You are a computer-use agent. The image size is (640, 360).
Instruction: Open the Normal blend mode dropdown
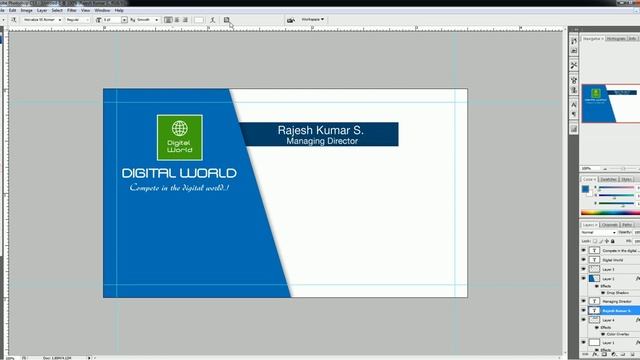[x=598, y=232]
